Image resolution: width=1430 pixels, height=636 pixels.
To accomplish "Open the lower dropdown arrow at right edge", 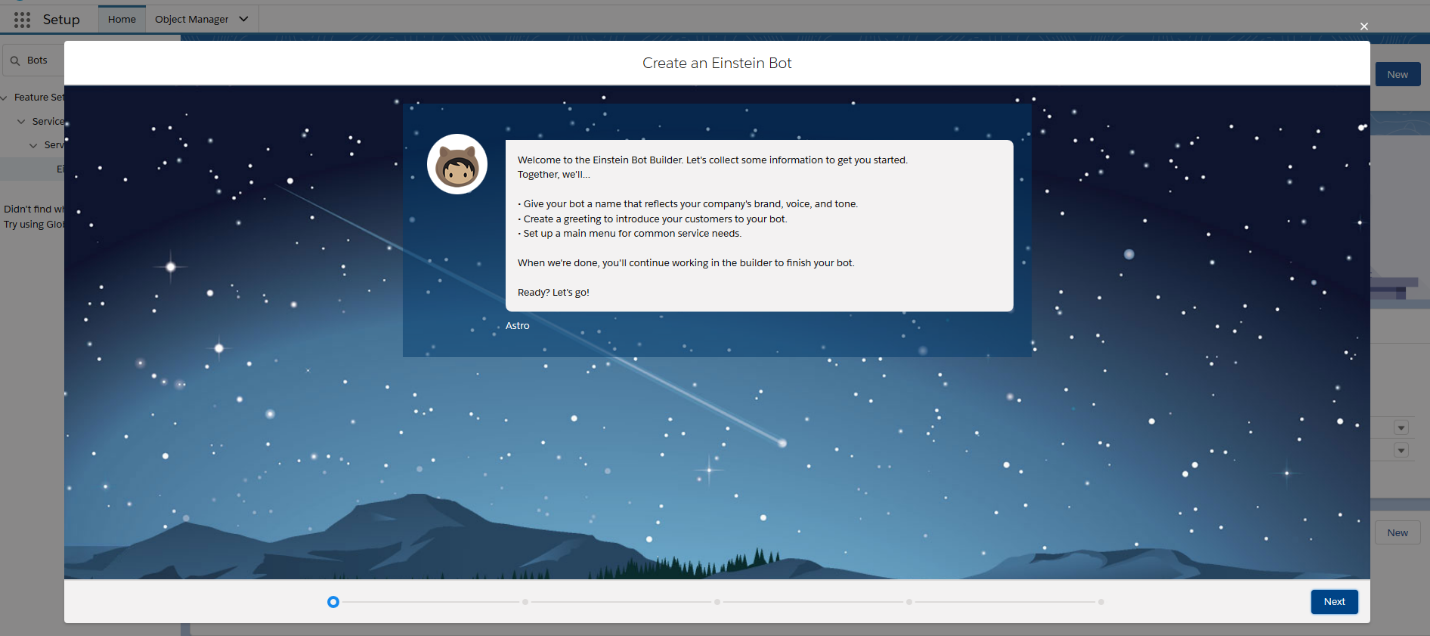I will [1401, 450].
